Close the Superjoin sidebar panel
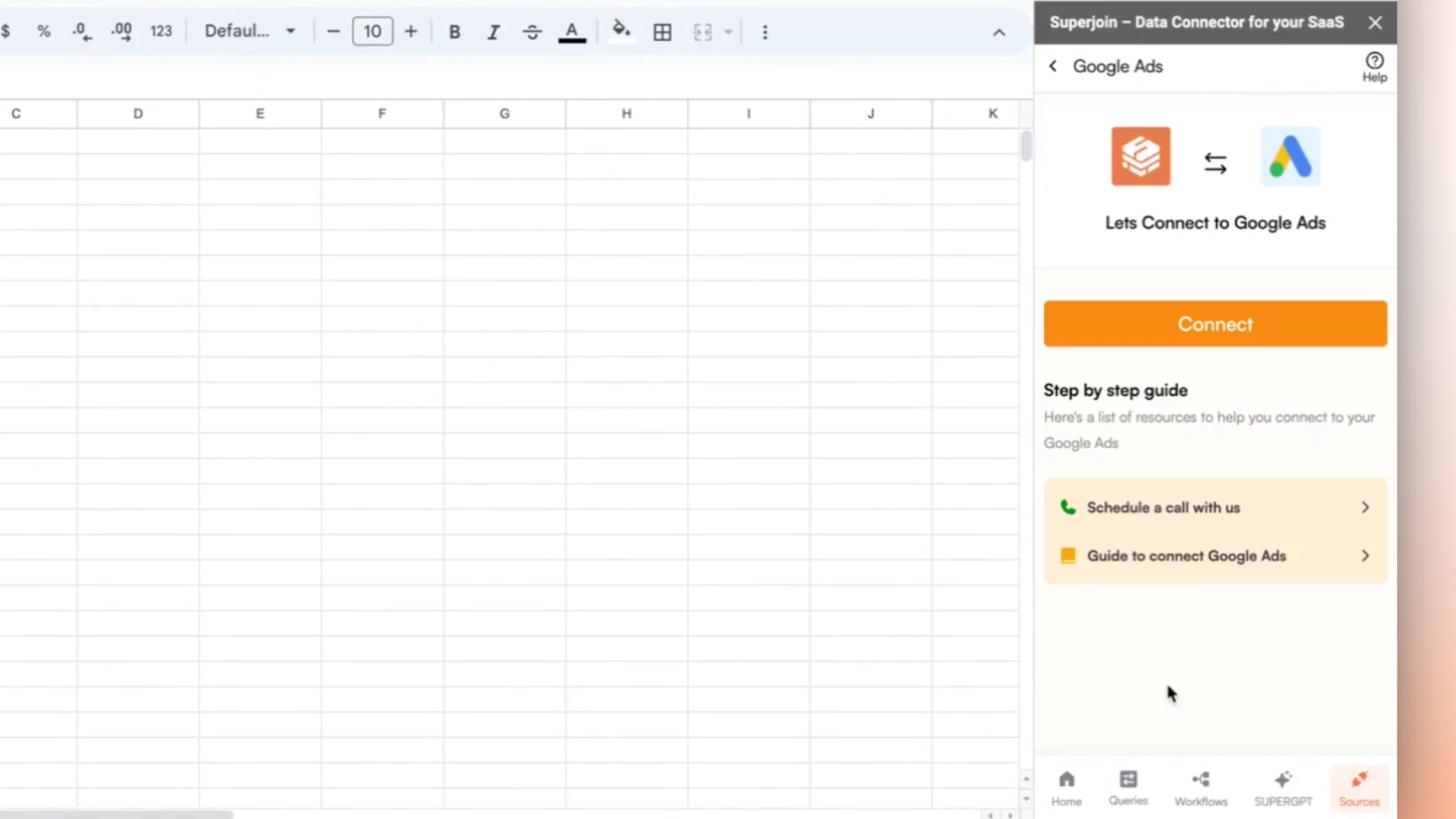Screen dimensions: 1456x819 pyautogui.click(x=1375, y=23)
